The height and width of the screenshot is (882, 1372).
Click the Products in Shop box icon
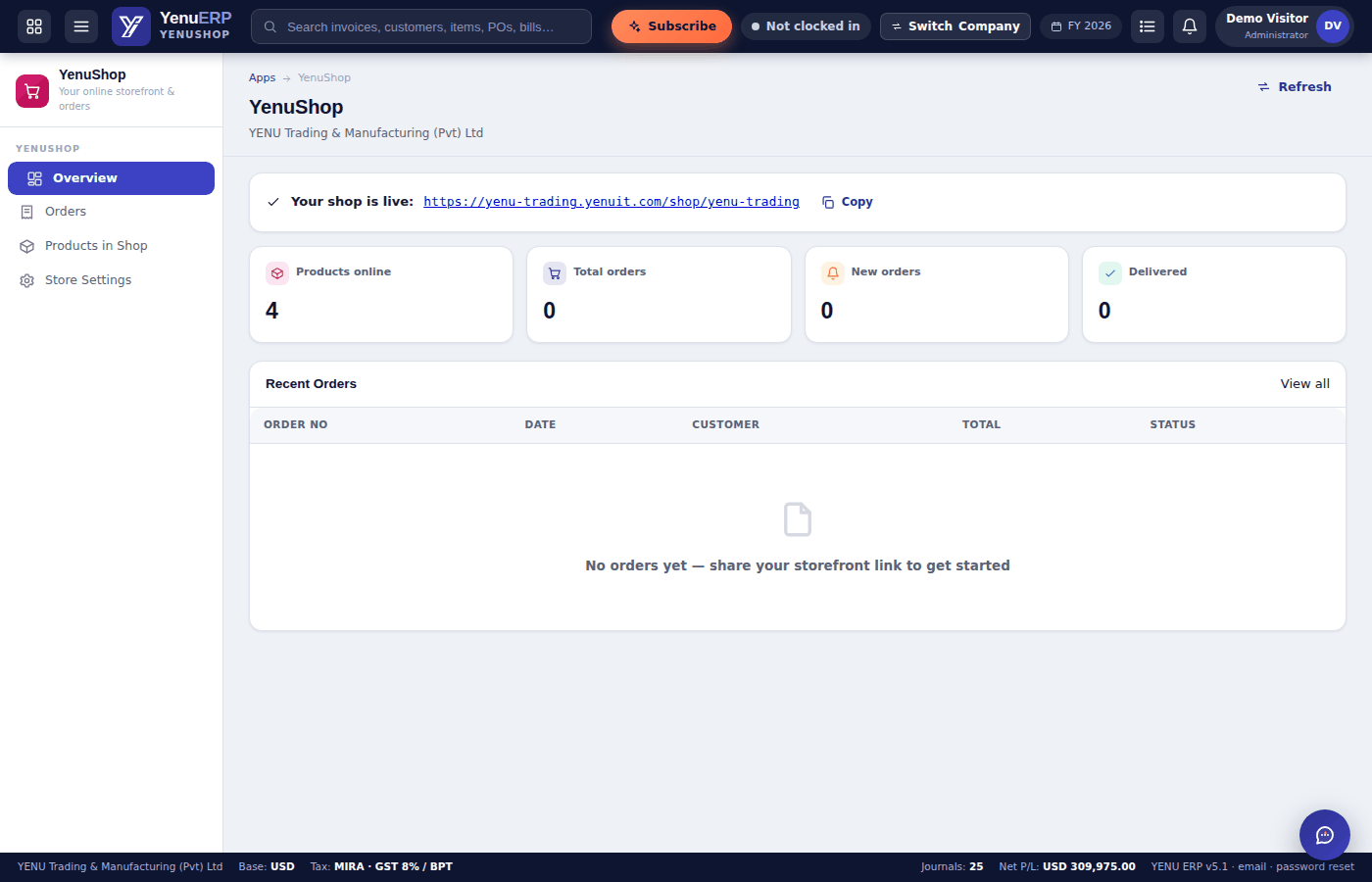tap(27, 246)
